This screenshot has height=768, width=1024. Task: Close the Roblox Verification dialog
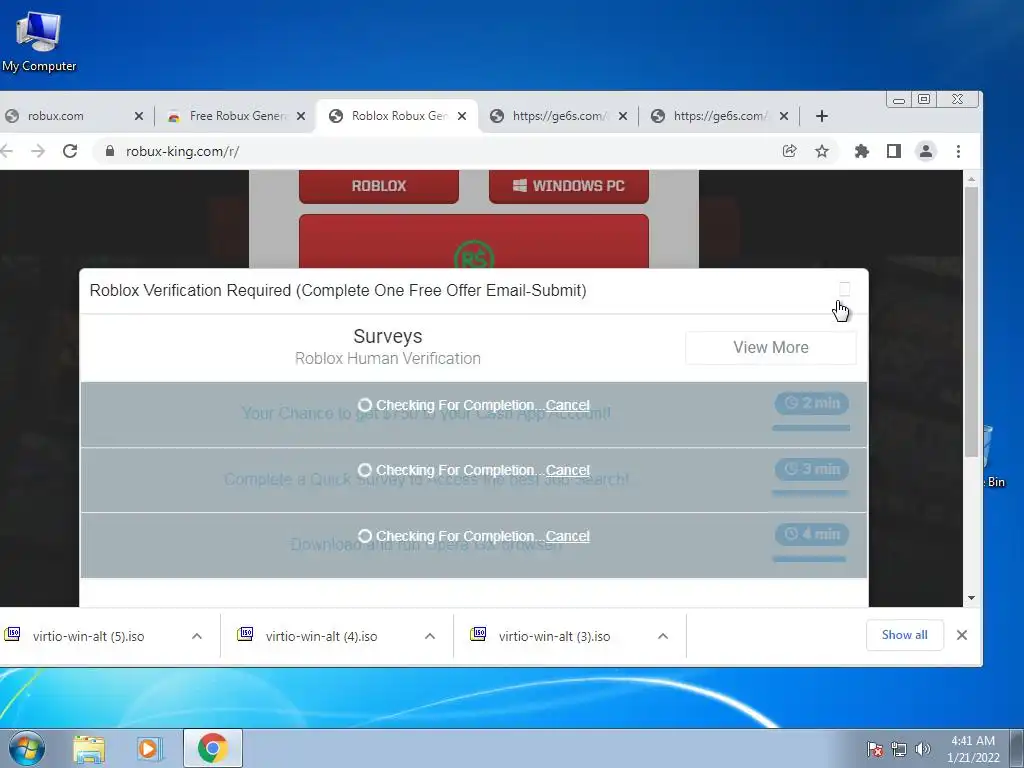click(x=844, y=289)
